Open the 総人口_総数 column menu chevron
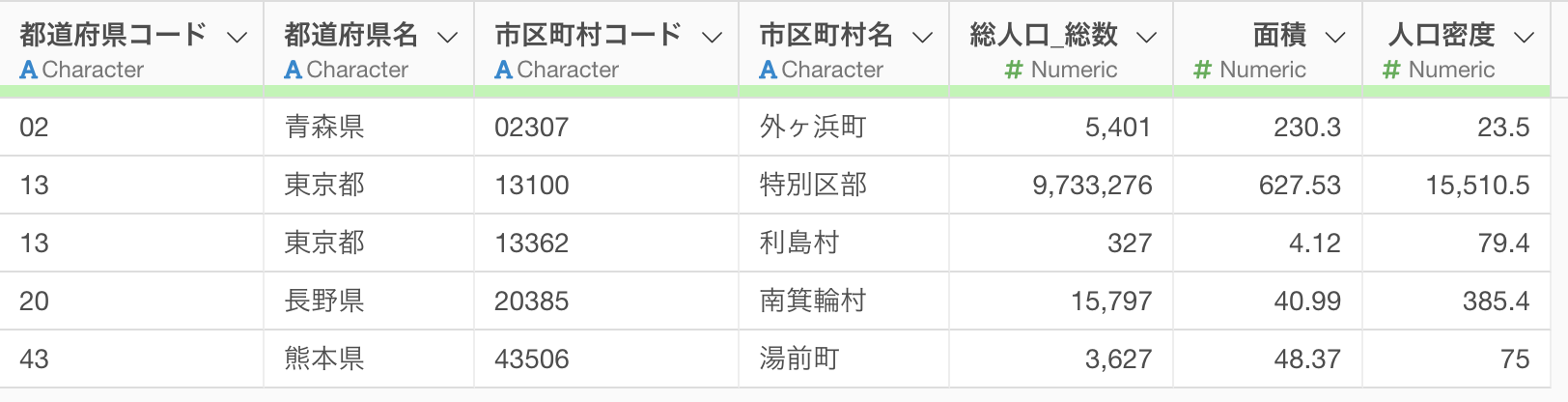1568x402 pixels. click(1146, 38)
